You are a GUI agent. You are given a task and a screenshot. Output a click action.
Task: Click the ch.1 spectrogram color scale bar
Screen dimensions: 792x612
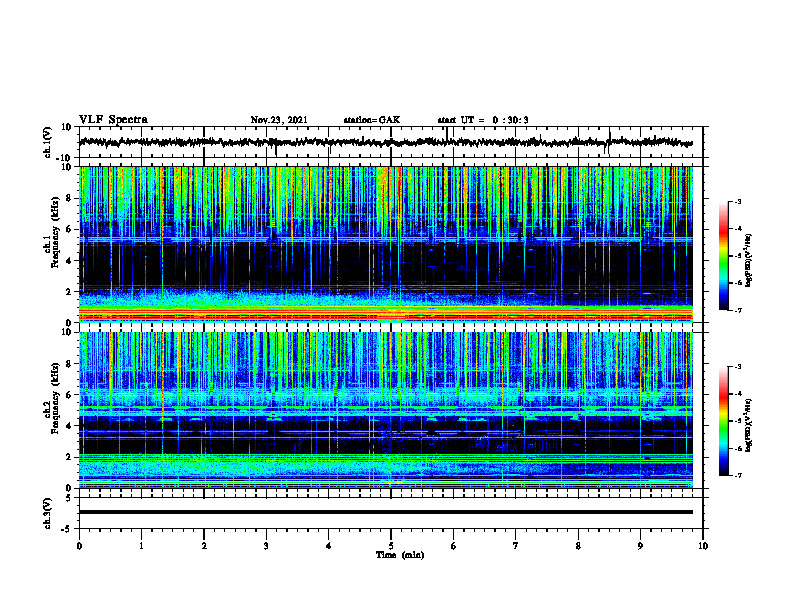coord(723,256)
